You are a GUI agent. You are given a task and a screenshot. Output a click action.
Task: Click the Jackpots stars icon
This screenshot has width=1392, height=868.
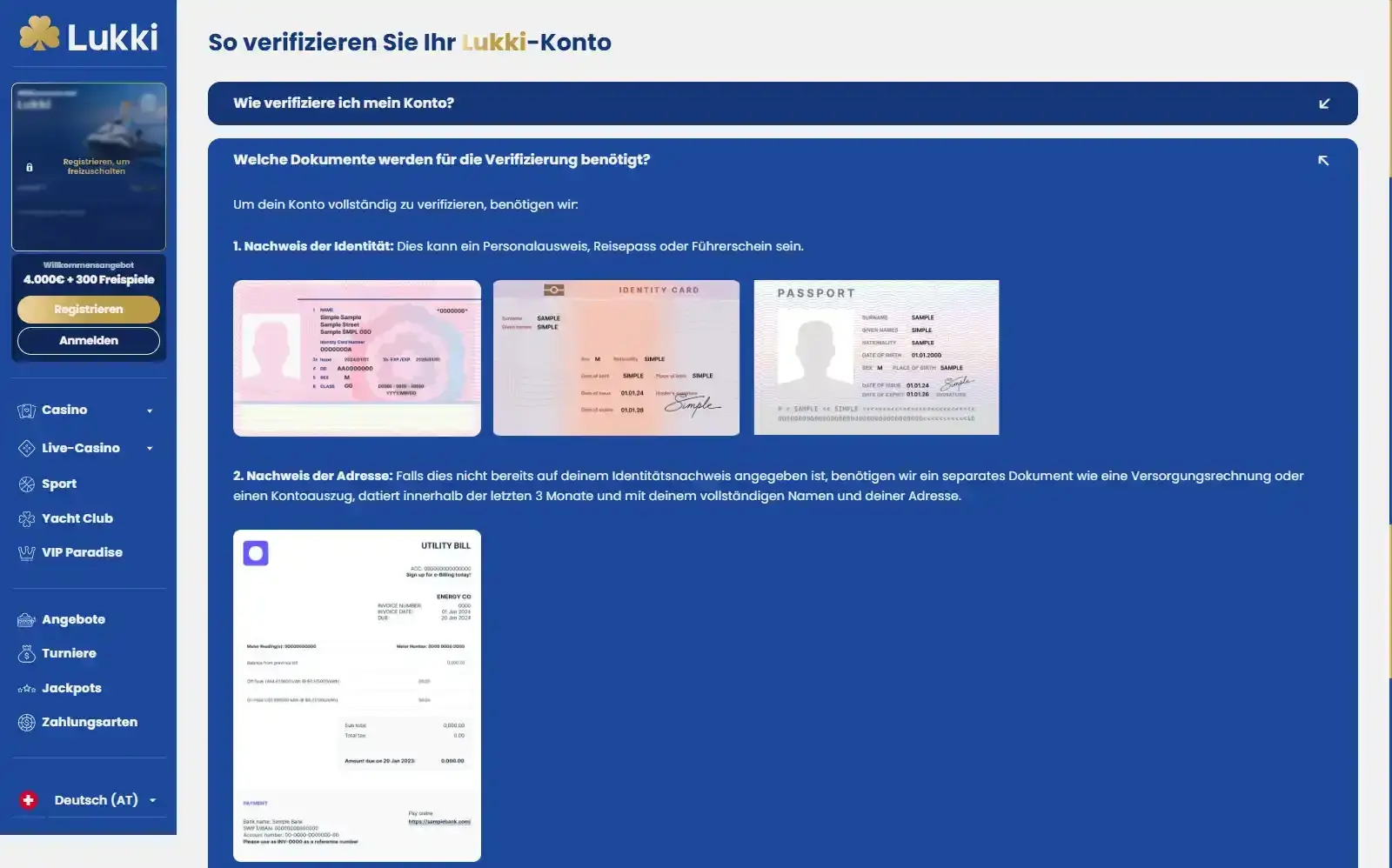(27, 689)
